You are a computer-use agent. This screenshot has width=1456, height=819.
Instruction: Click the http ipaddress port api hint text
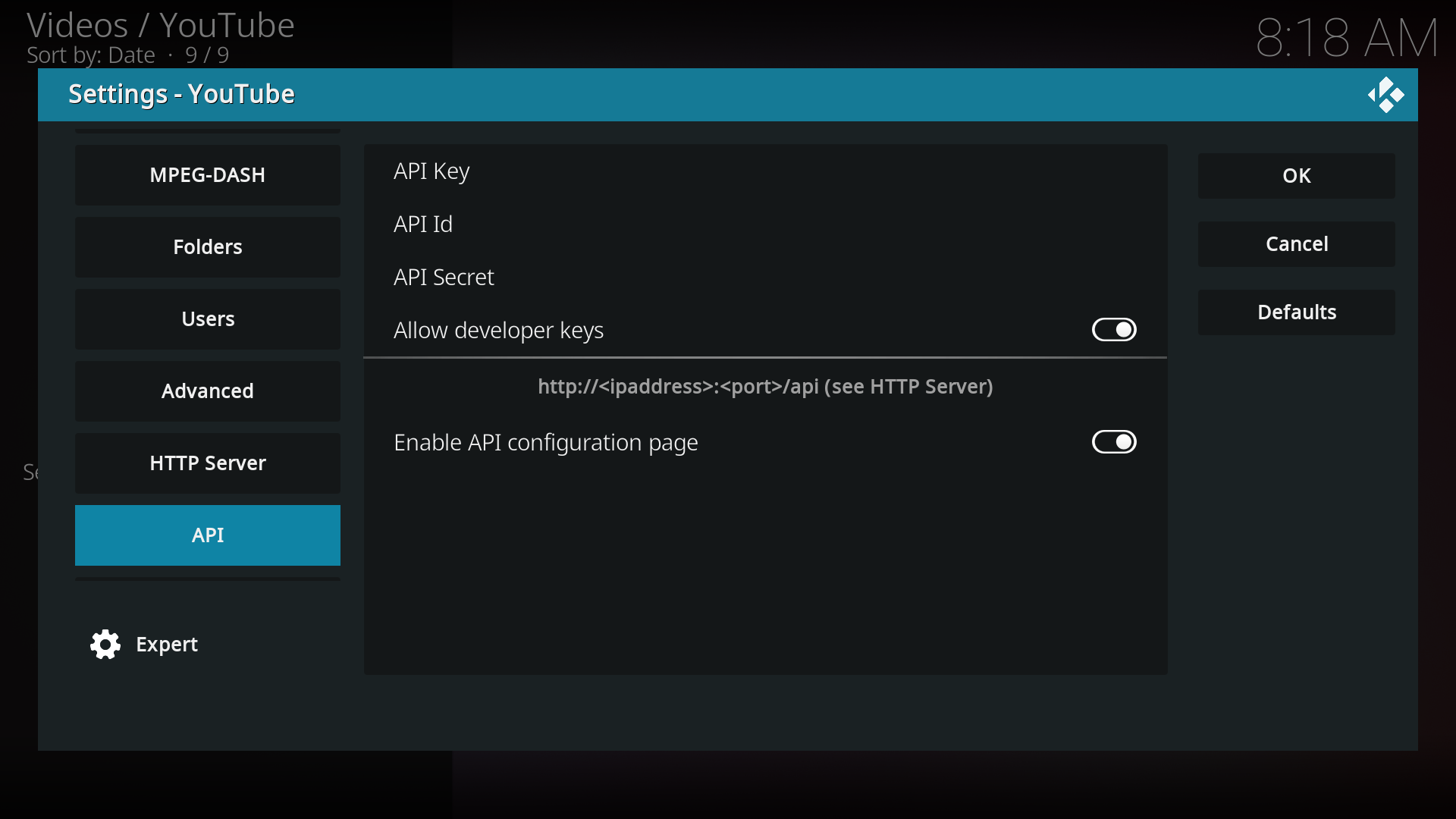(x=765, y=386)
